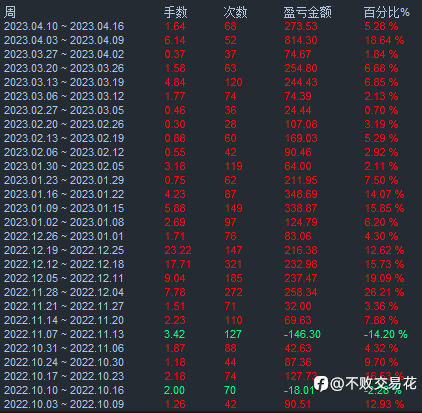Click the negative percentage -14.20 %

[x=386, y=334]
